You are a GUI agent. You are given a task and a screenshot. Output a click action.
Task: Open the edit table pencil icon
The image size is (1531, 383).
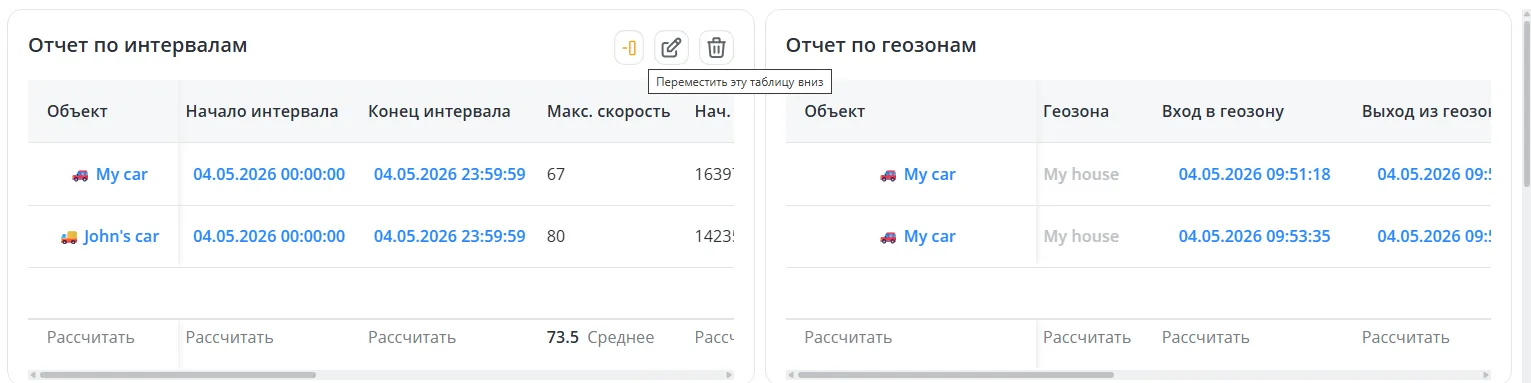click(672, 47)
